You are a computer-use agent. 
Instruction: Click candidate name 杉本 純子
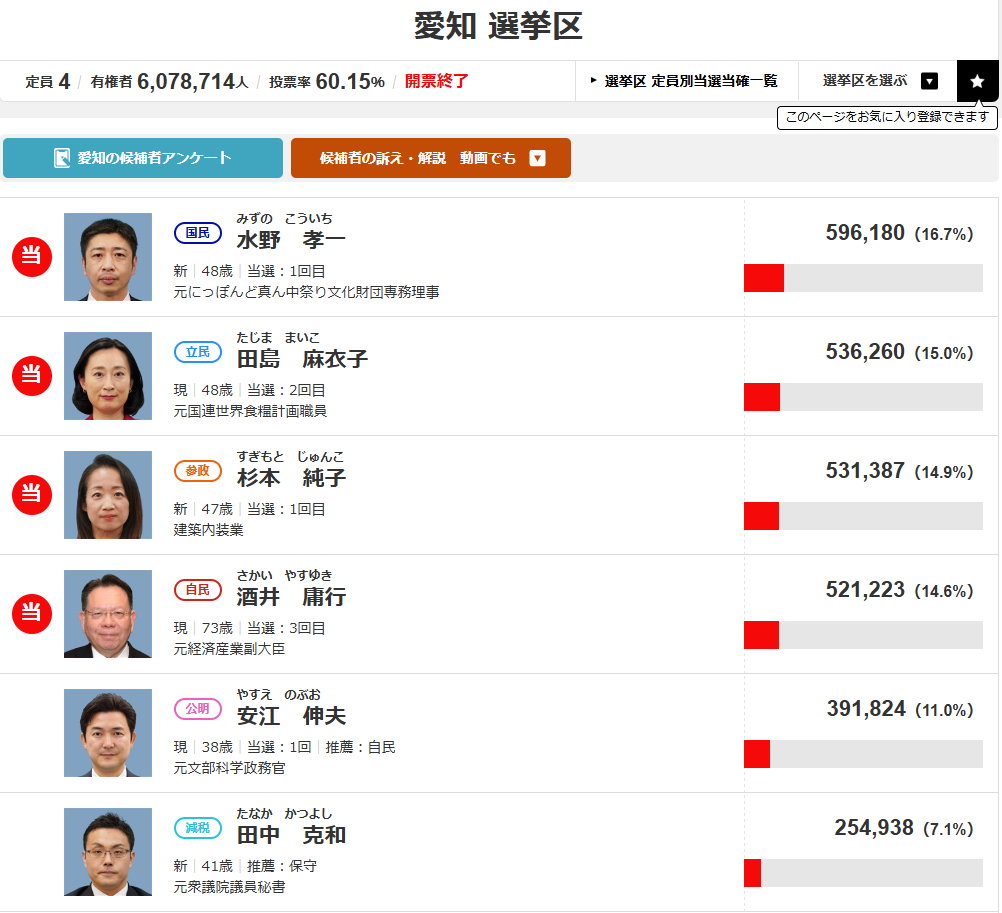click(x=291, y=478)
